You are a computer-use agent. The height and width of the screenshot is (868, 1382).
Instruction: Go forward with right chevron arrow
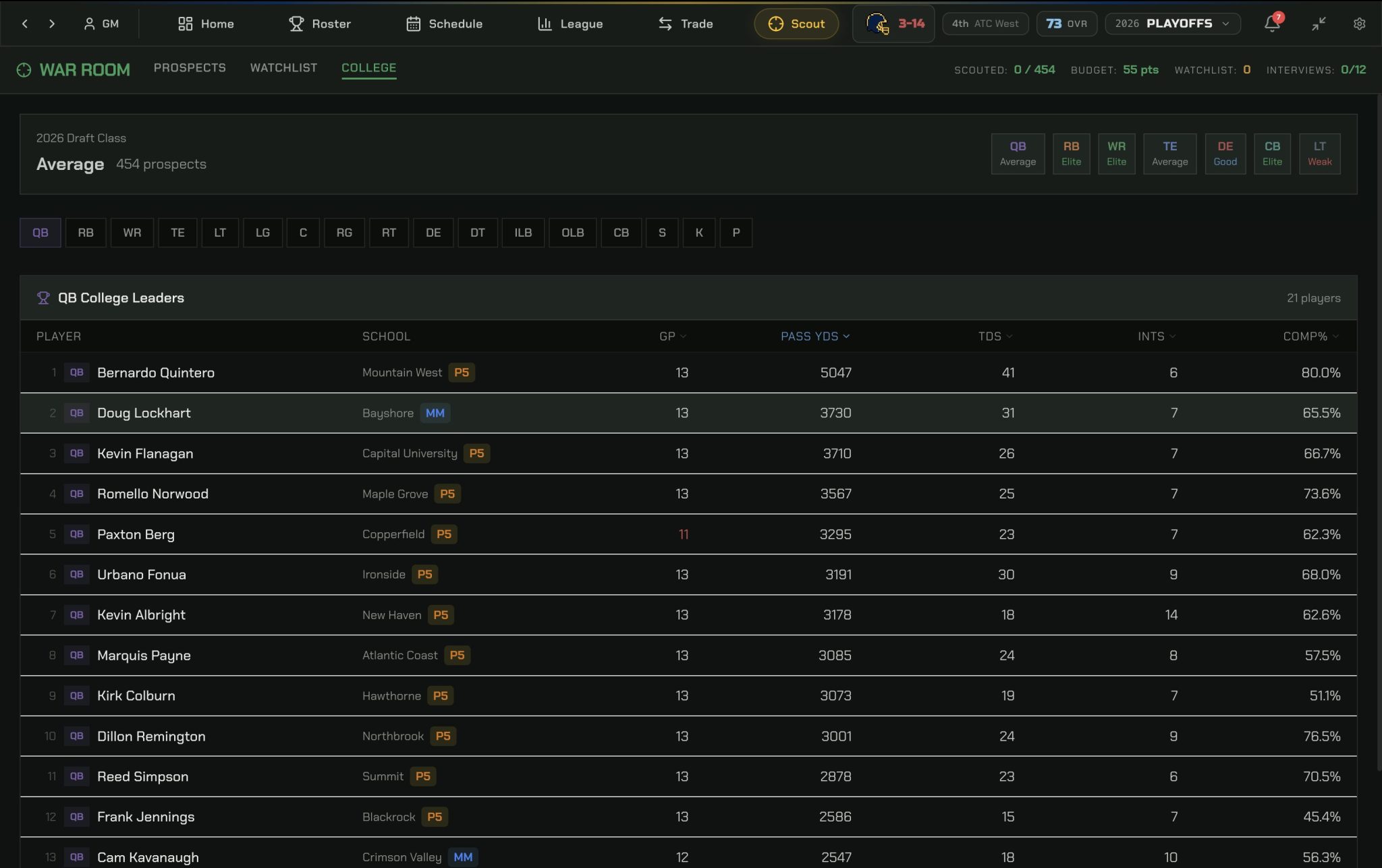click(52, 24)
